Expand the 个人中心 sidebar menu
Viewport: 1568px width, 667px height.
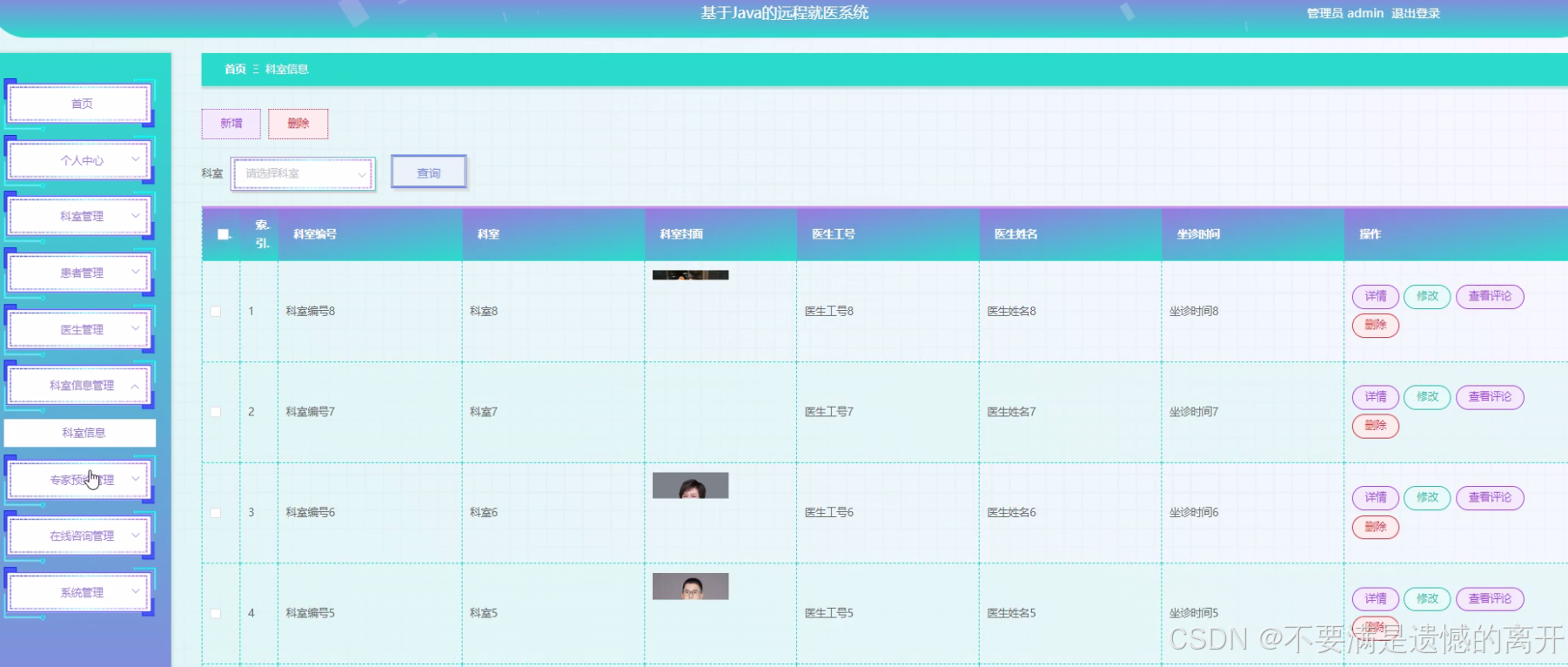[79, 160]
